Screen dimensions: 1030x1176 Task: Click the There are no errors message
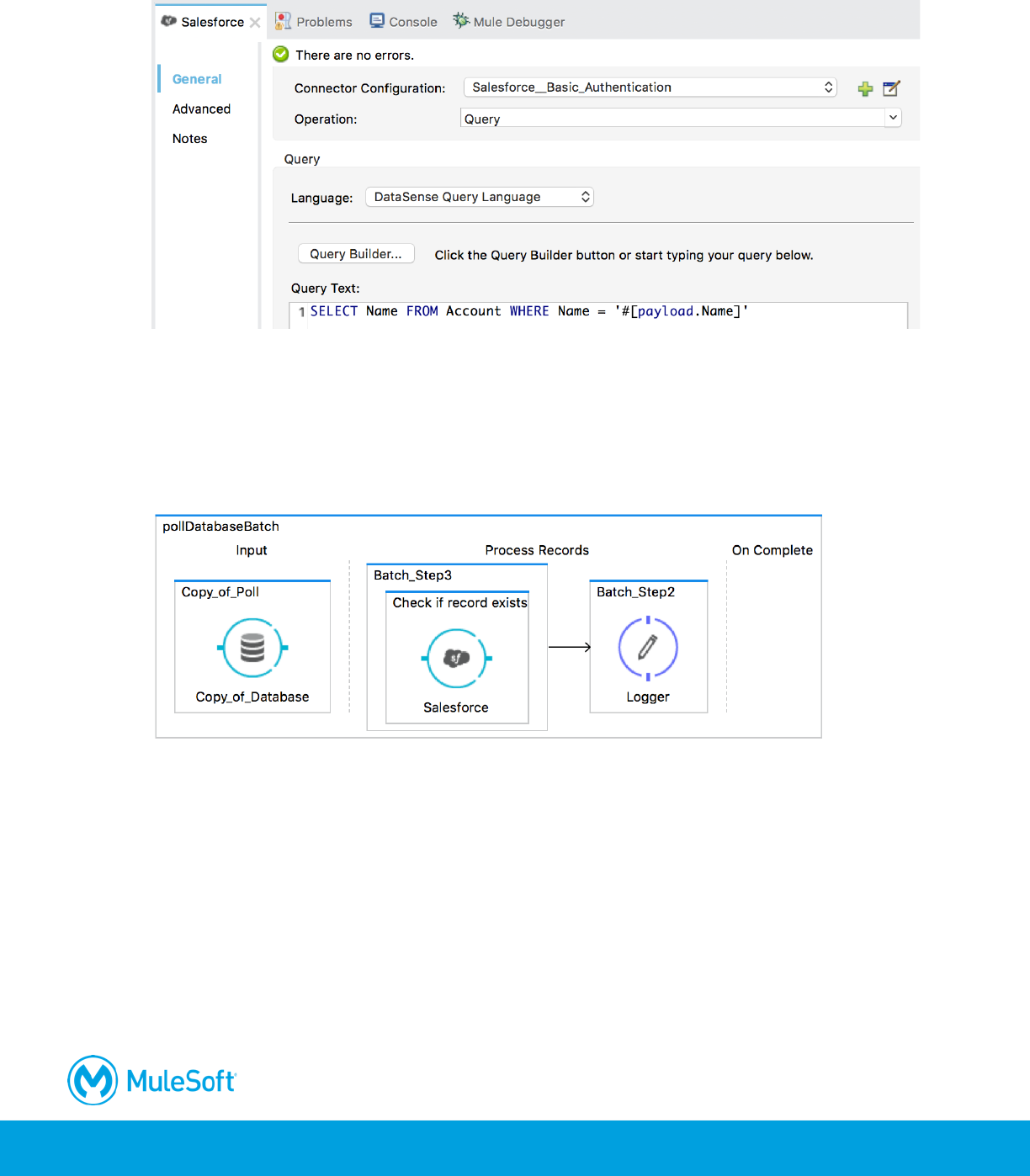(354, 56)
